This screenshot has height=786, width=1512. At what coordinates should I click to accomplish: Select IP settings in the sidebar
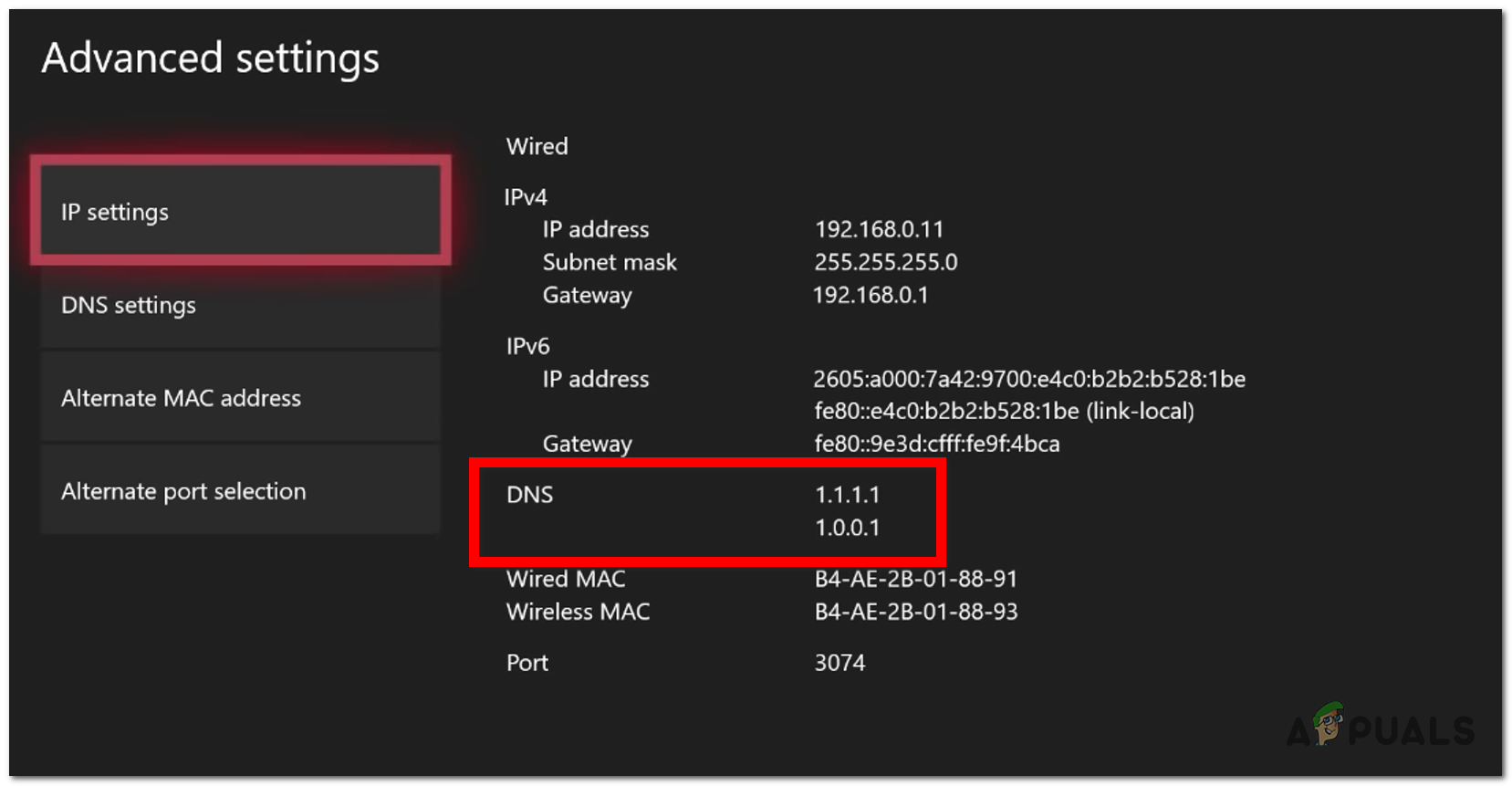(x=241, y=211)
